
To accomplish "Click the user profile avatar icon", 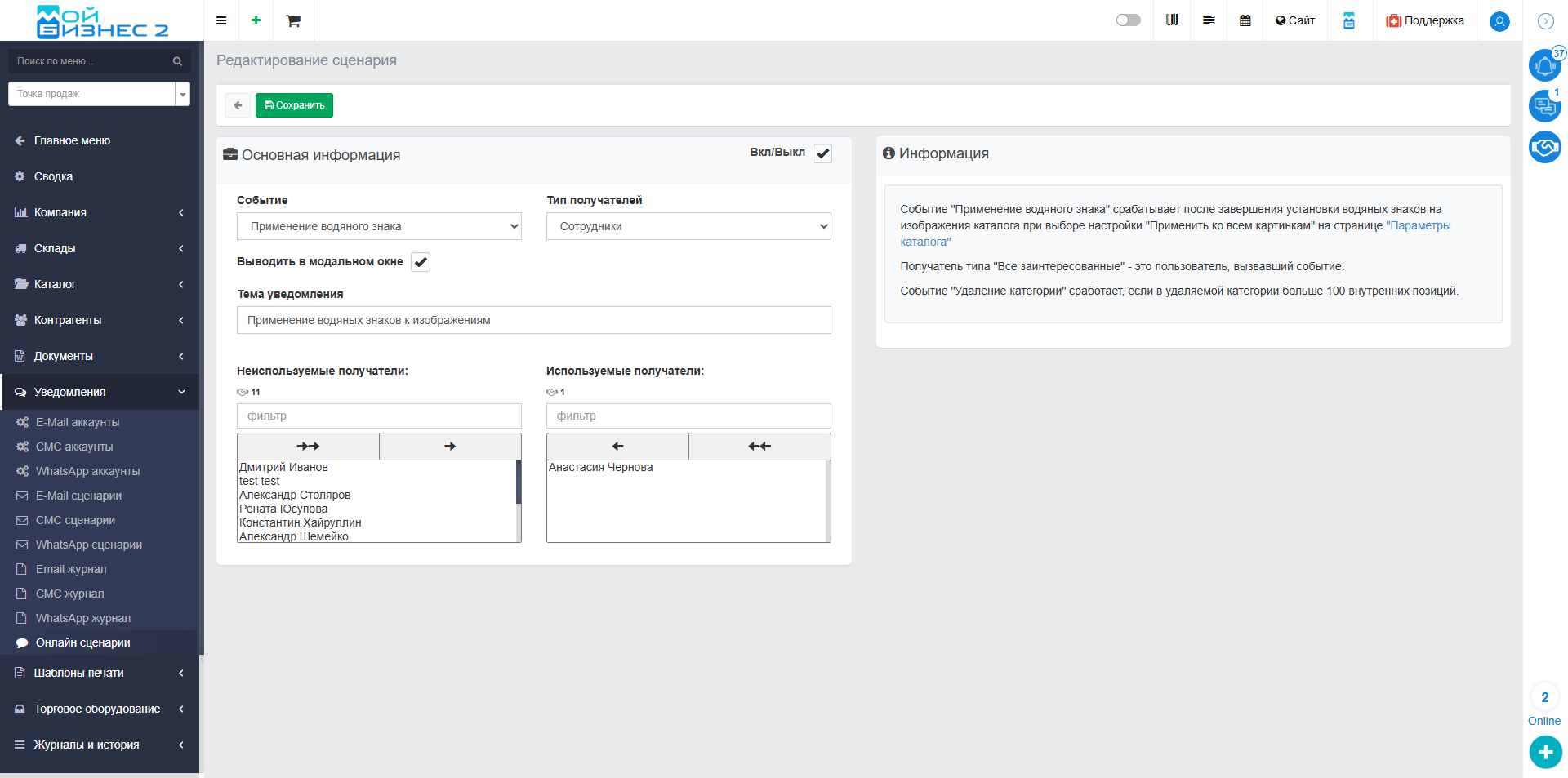I will coord(1499,21).
